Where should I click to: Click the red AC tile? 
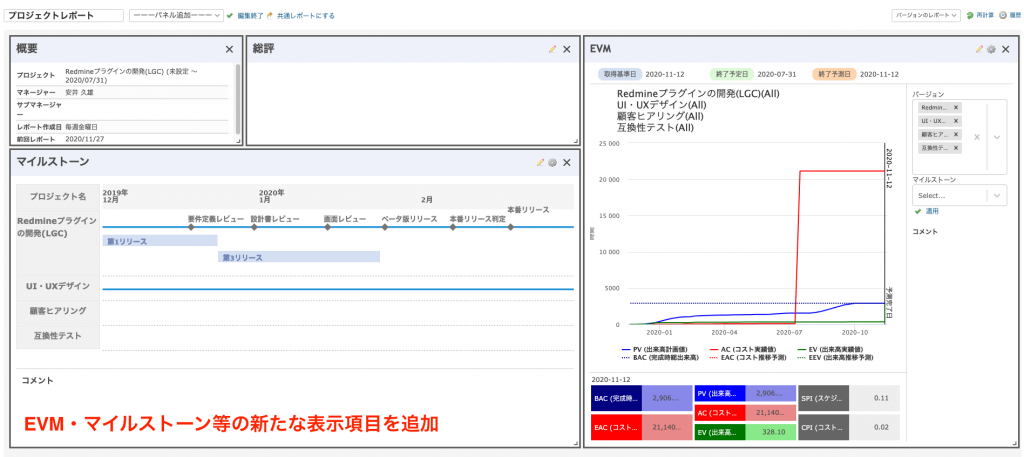[720, 413]
